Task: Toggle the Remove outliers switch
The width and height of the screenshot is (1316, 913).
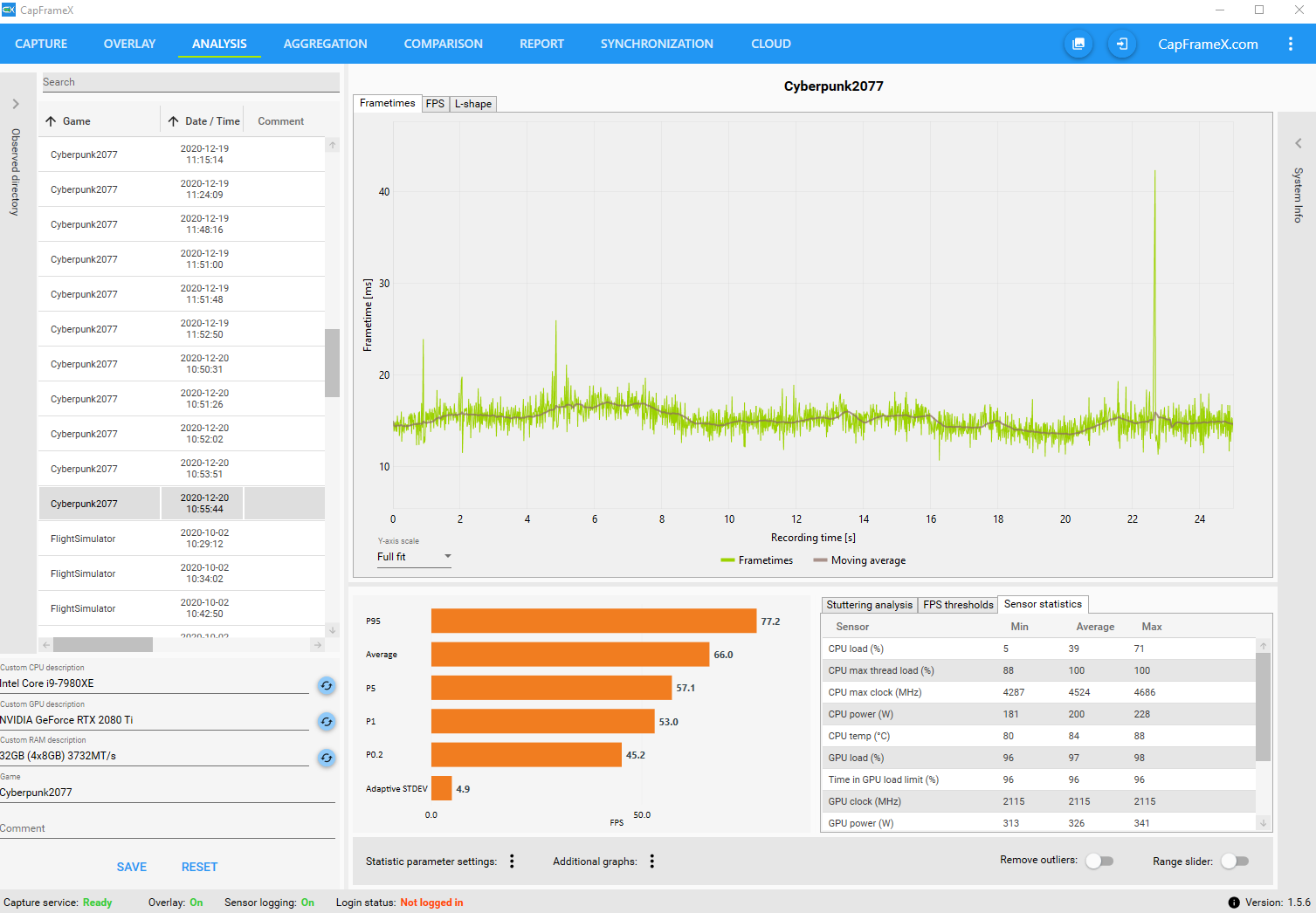Action: 1099,861
